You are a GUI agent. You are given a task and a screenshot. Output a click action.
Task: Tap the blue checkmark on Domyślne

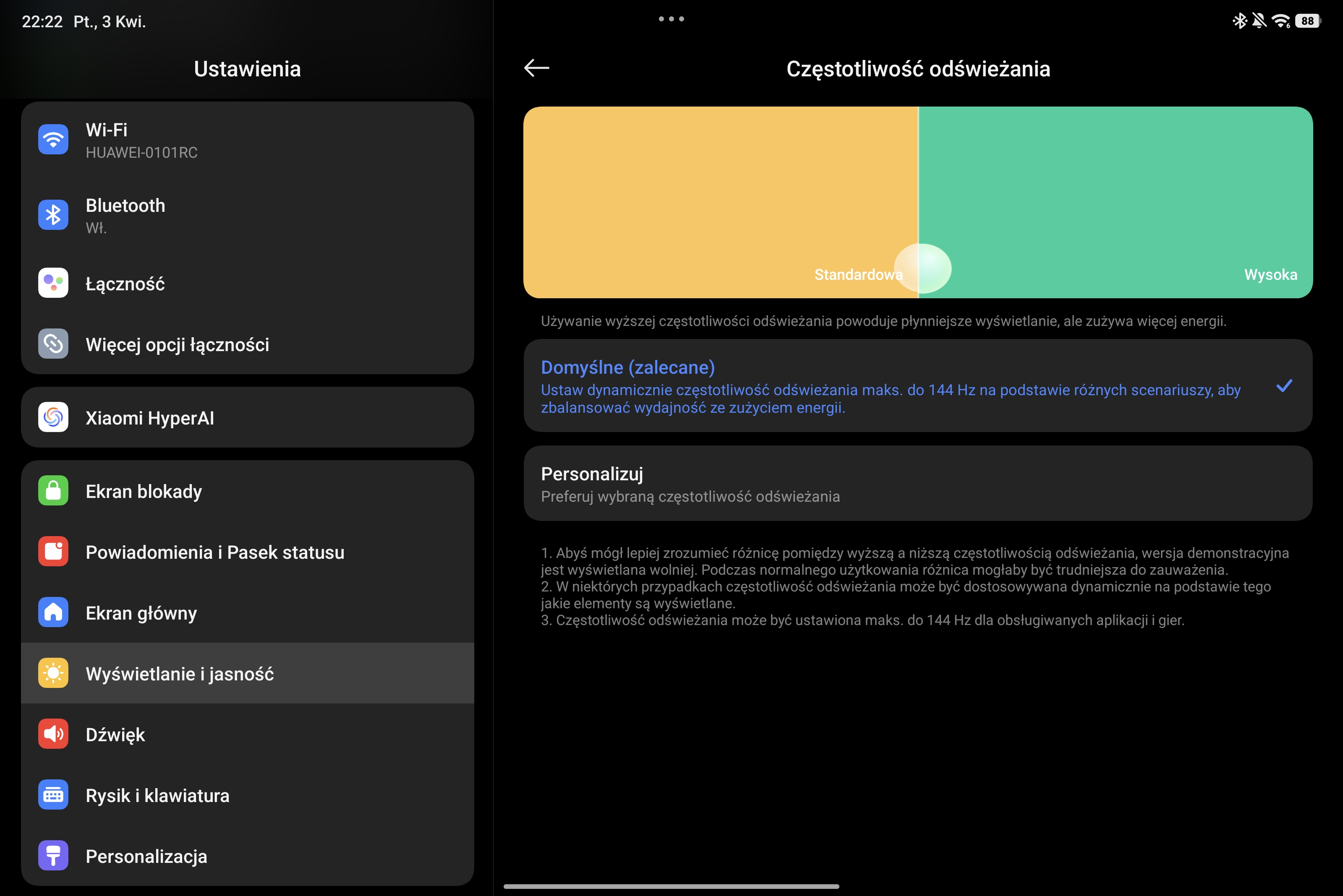tap(1284, 386)
